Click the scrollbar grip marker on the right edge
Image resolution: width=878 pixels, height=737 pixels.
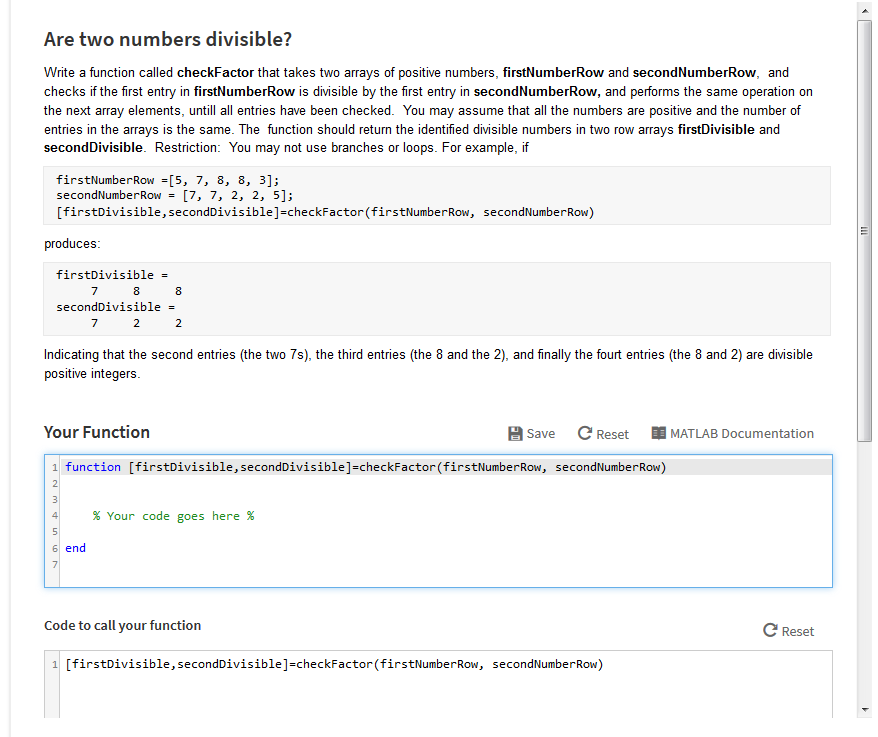[x=863, y=230]
